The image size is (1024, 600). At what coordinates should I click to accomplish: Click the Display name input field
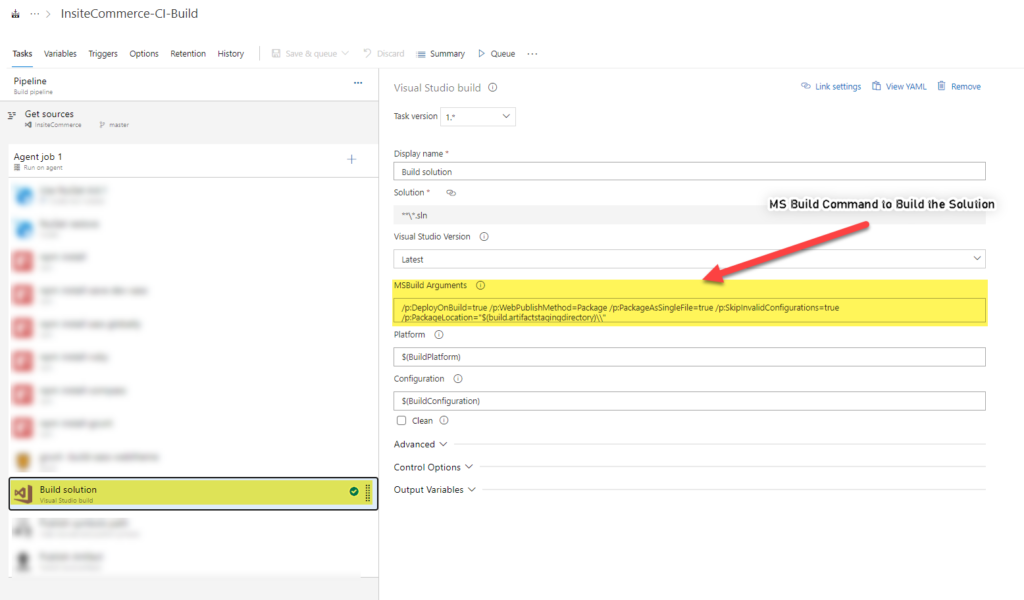689,172
